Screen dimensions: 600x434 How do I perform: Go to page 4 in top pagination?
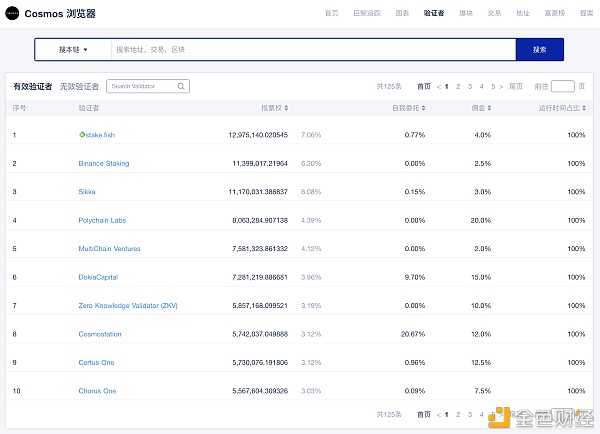click(x=482, y=87)
